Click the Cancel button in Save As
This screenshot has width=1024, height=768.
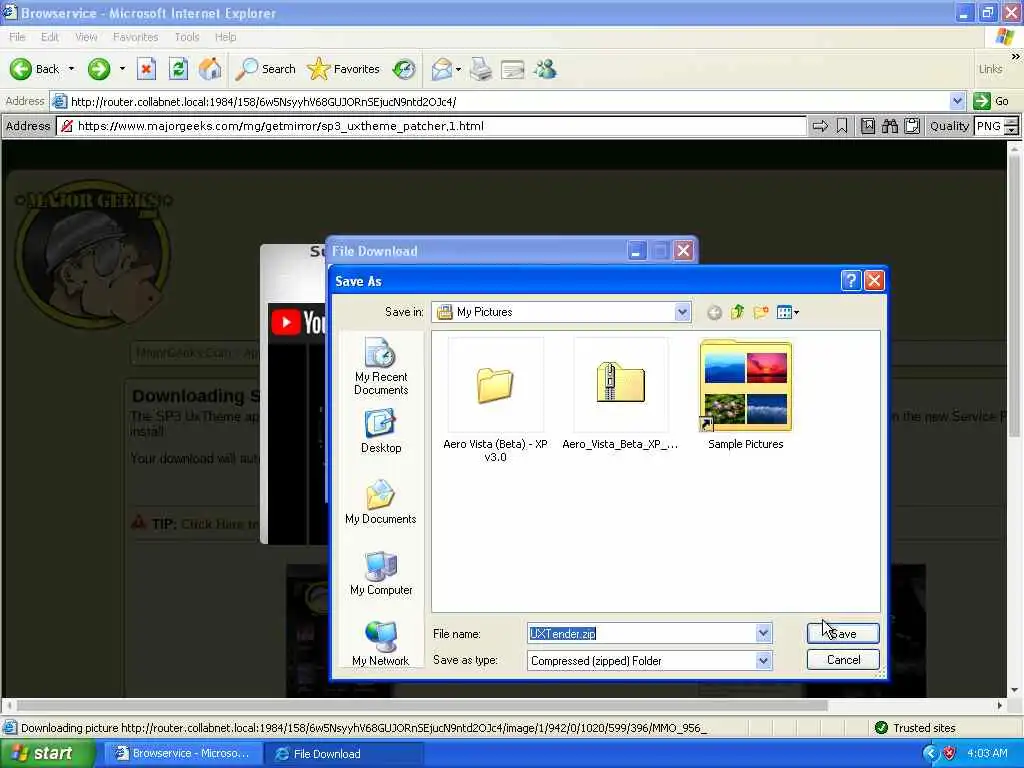pos(843,660)
